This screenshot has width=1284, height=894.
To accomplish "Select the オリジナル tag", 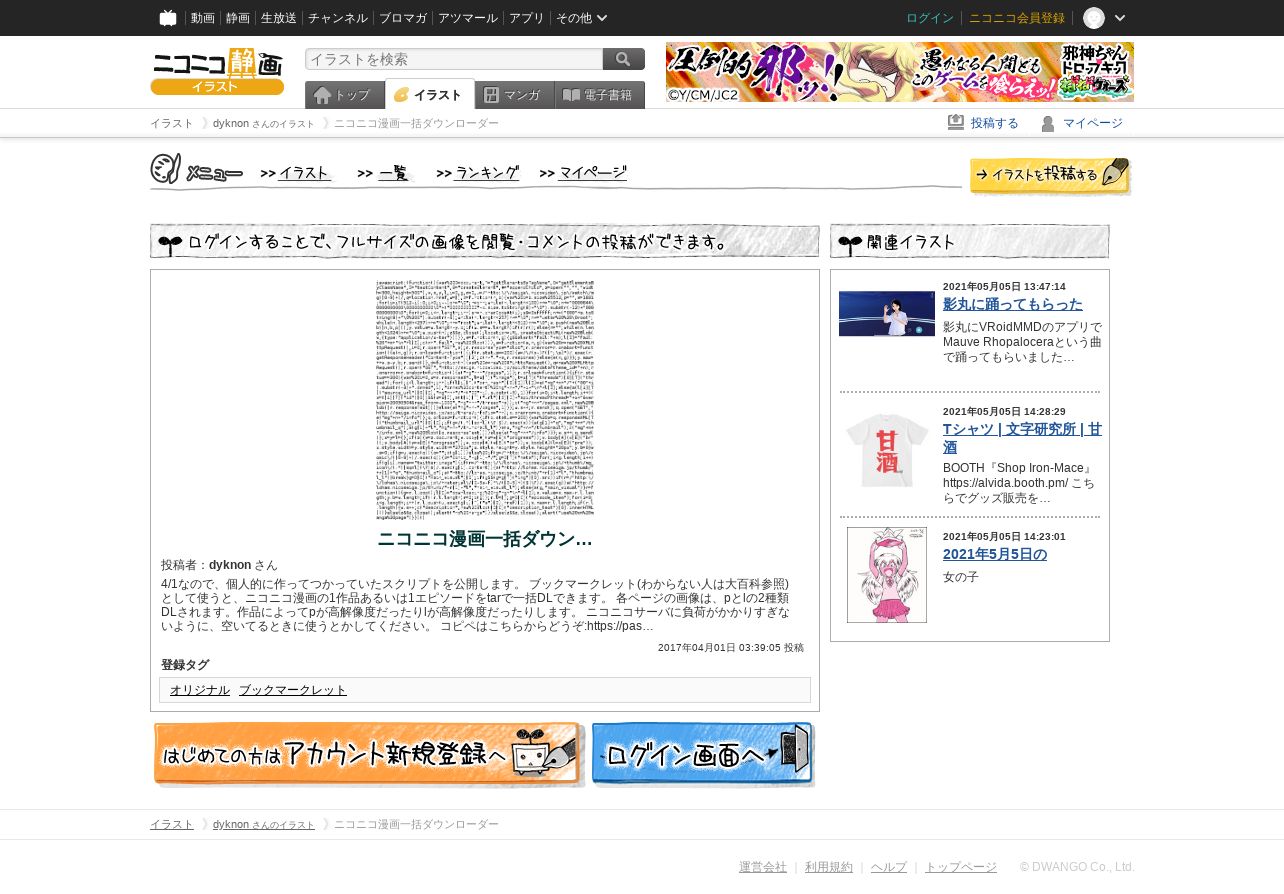I will 200,690.
